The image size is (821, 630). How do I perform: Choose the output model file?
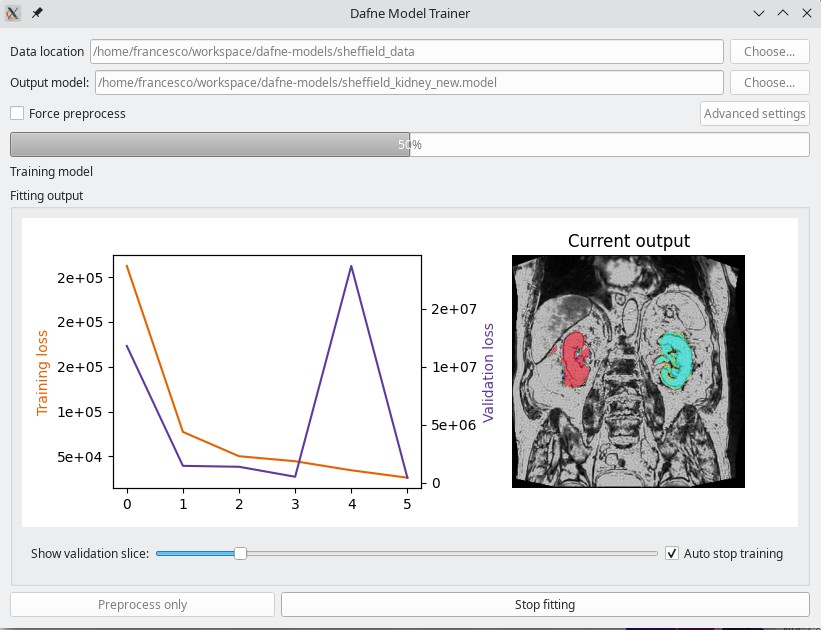coord(770,82)
